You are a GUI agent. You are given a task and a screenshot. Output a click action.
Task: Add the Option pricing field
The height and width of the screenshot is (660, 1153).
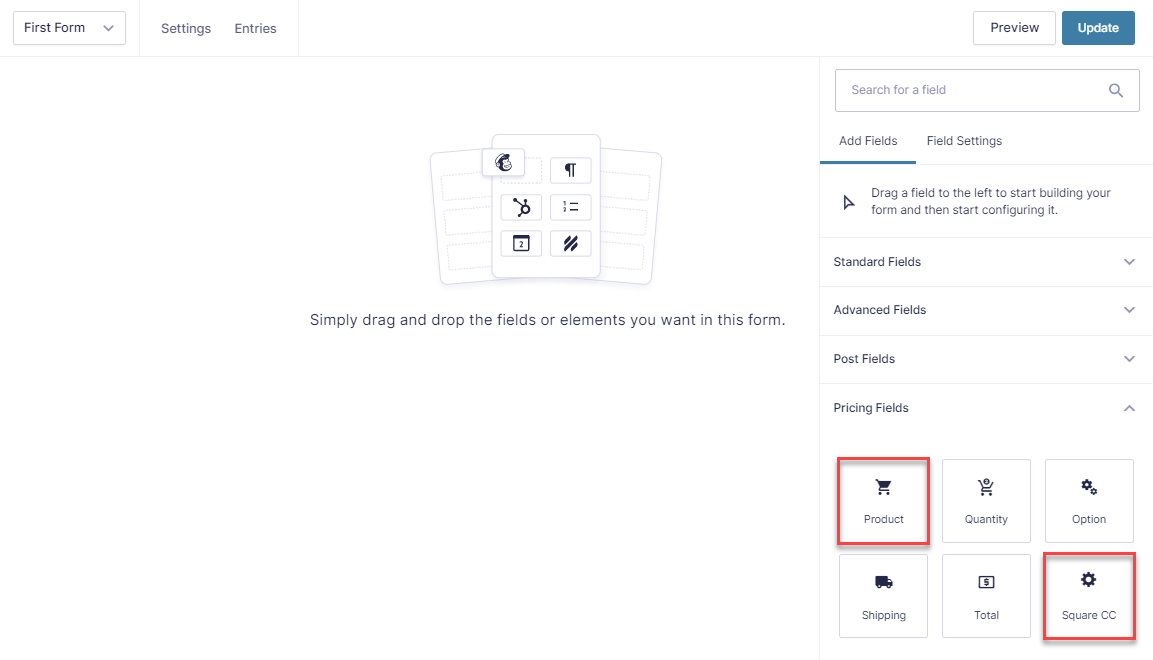[1089, 501]
